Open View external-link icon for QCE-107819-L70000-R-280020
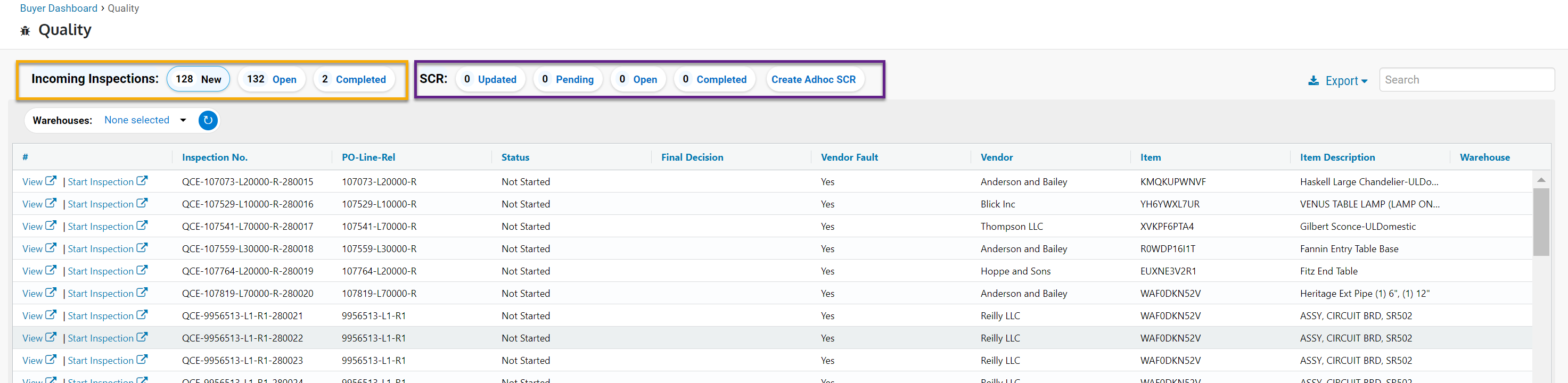 click(51, 293)
